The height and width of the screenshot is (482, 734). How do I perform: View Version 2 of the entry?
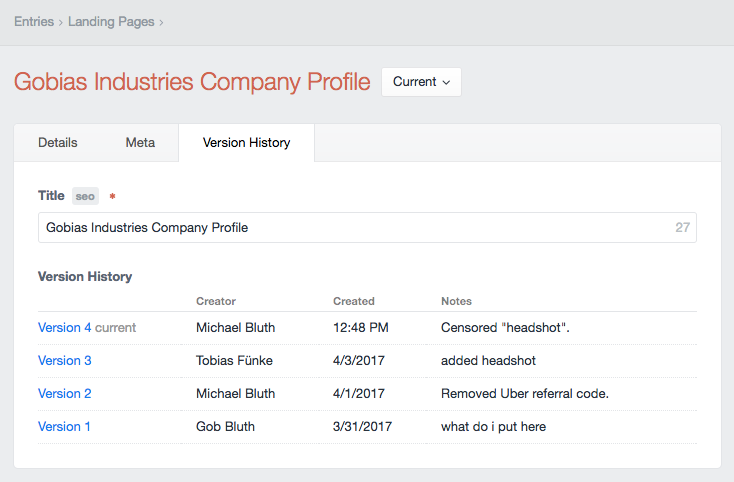pos(65,393)
